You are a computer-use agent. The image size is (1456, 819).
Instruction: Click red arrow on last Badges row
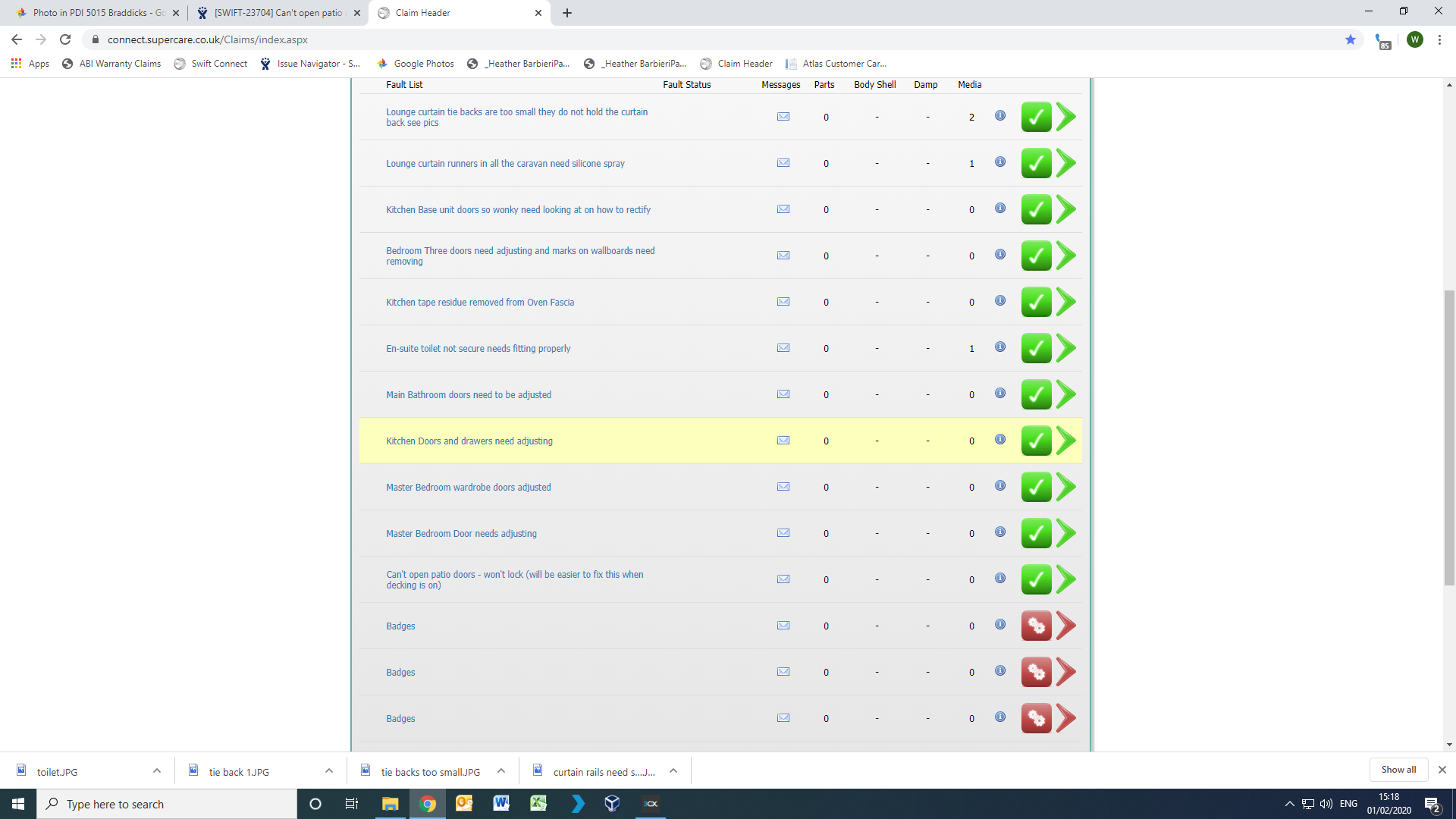(x=1066, y=718)
